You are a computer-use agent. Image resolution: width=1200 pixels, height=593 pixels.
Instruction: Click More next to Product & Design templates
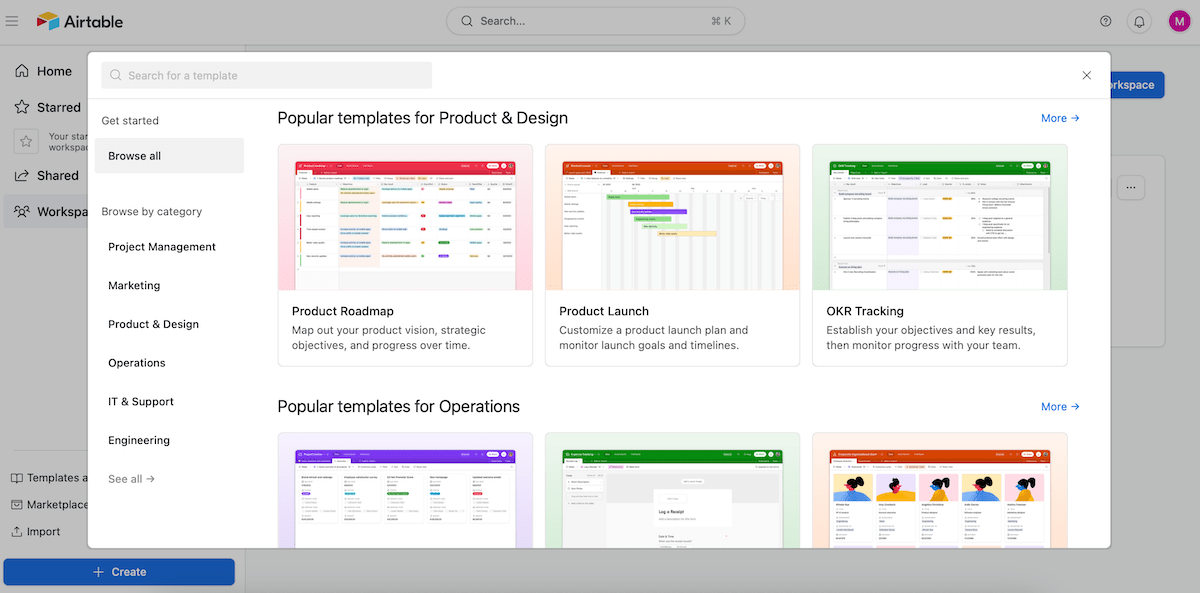pyautogui.click(x=1059, y=117)
